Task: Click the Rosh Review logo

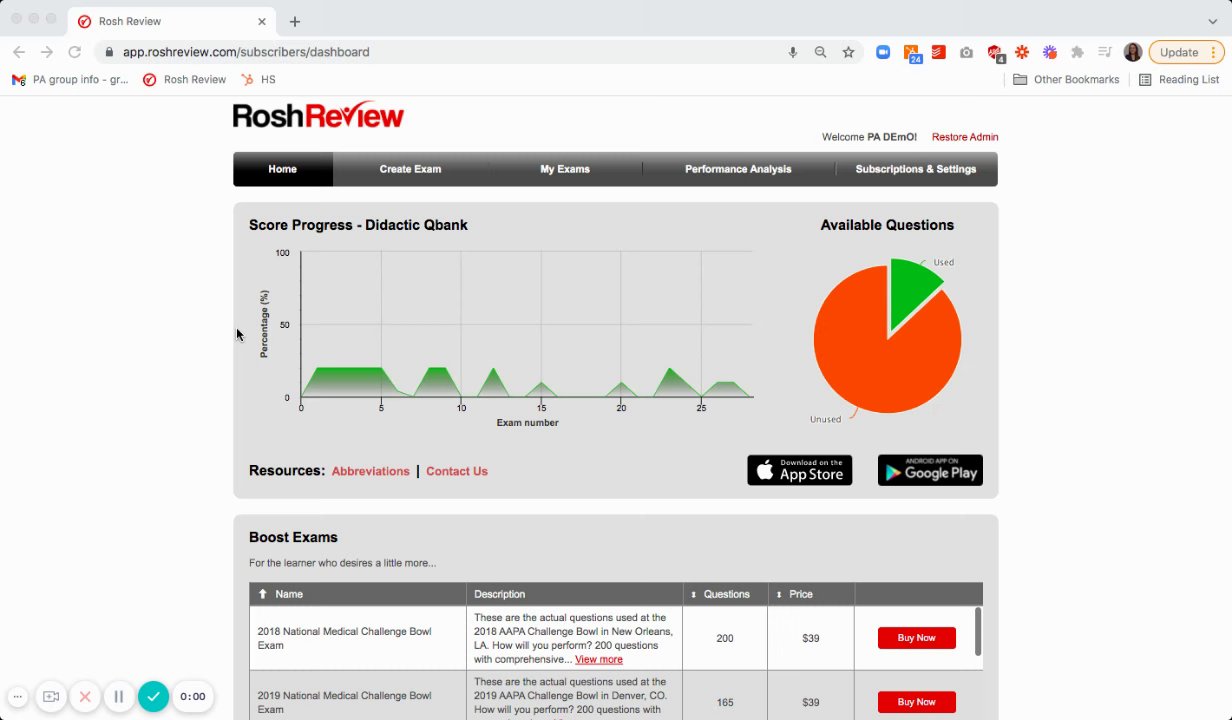Action: point(318,116)
